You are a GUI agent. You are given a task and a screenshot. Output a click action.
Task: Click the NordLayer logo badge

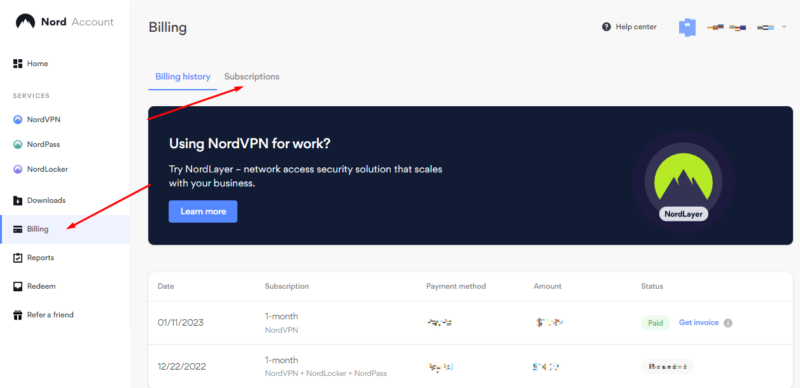point(683,181)
